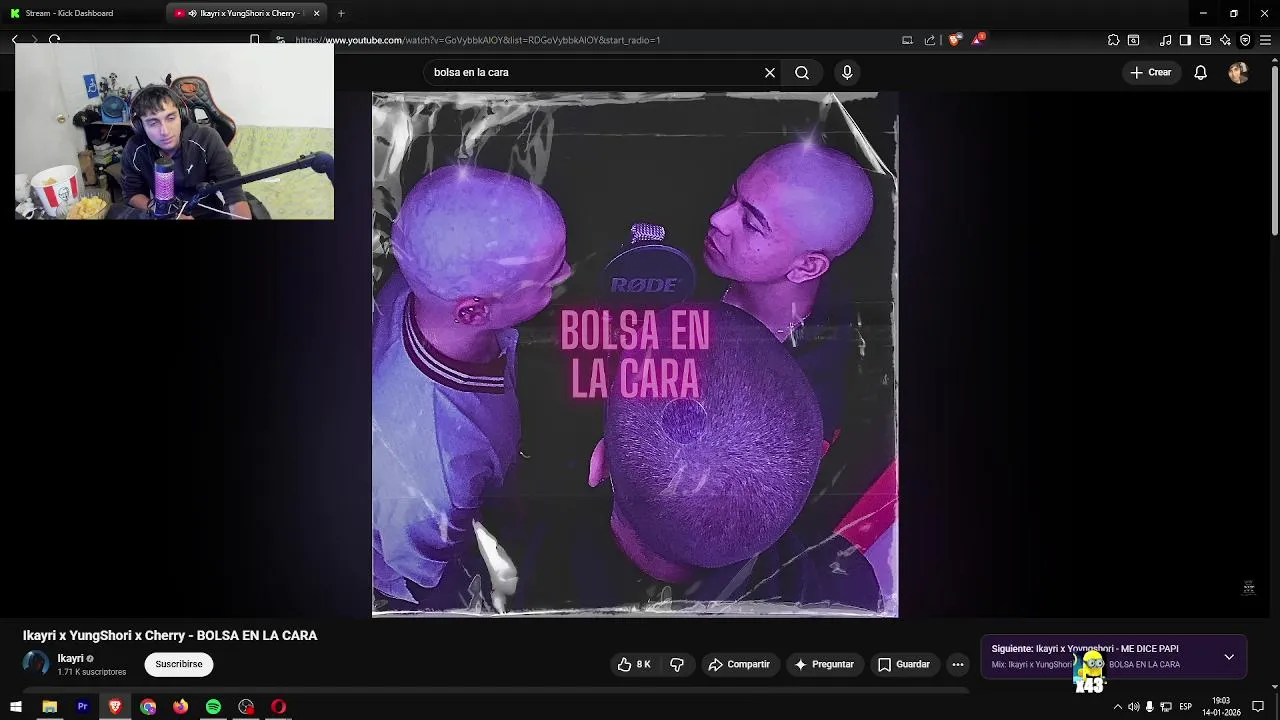The width and height of the screenshot is (1280, 720).
Task: Open browser hamburger main menu
Action: (1266, 40)
